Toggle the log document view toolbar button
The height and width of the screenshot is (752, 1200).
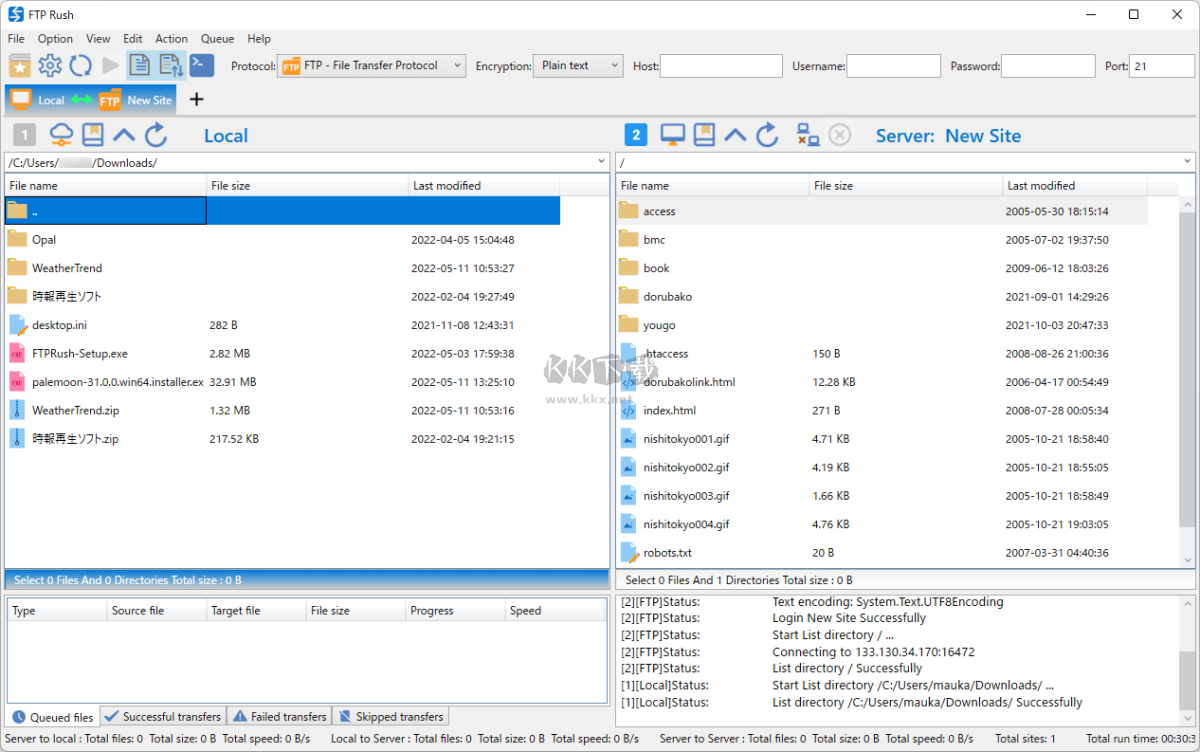pos(140,66)
